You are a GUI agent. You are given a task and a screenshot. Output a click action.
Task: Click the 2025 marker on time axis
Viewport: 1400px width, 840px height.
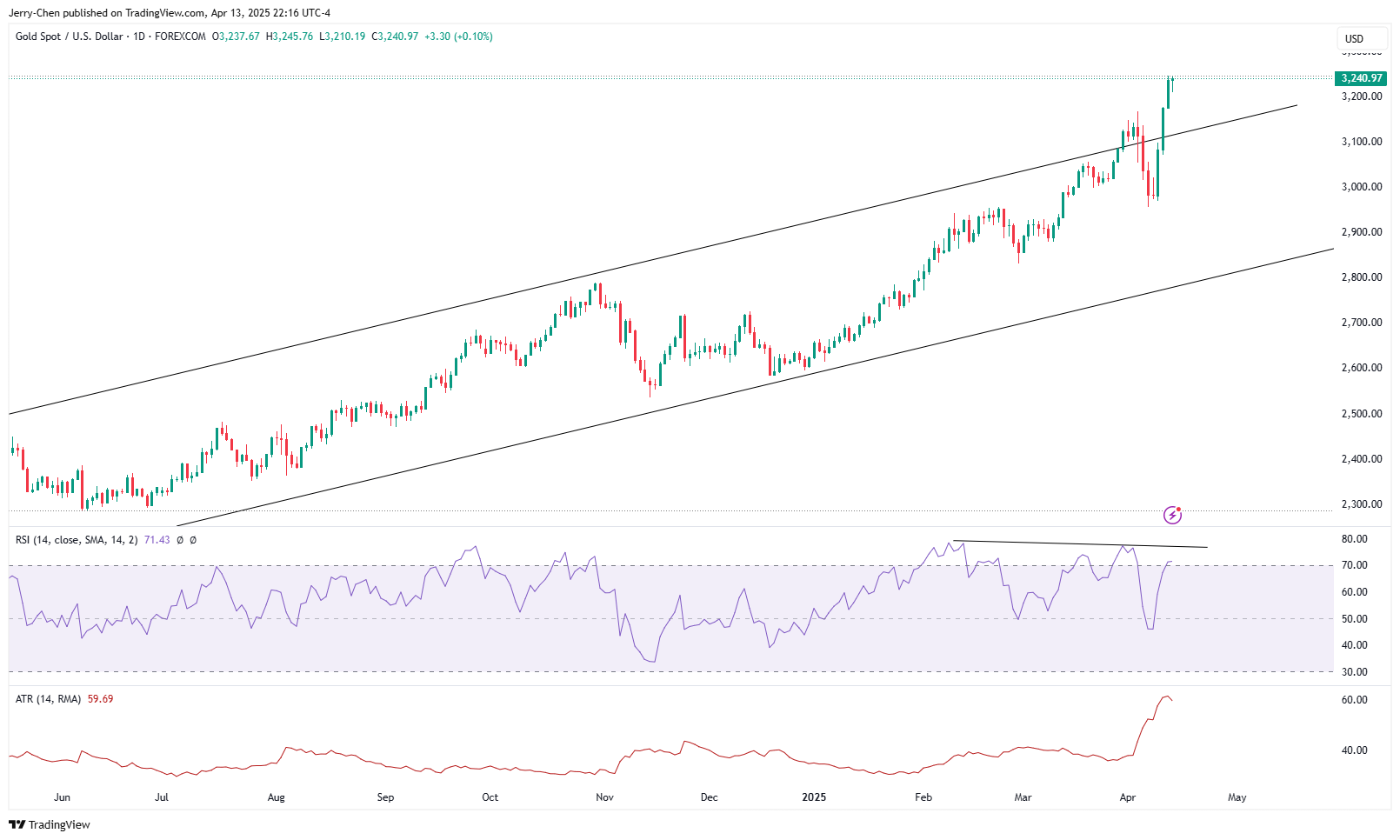tap(814, 797)
